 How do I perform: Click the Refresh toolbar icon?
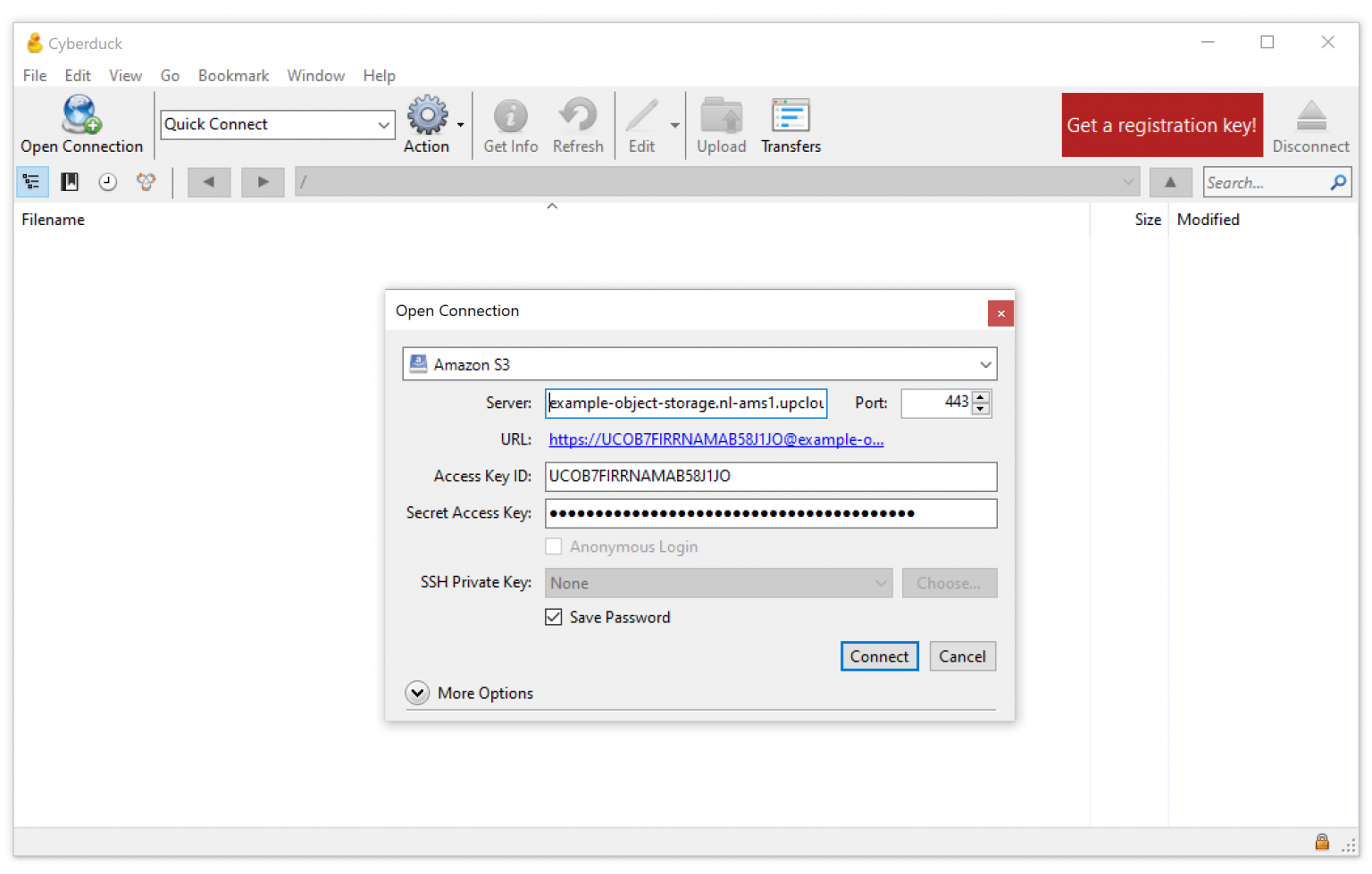(x=578, y=115)
